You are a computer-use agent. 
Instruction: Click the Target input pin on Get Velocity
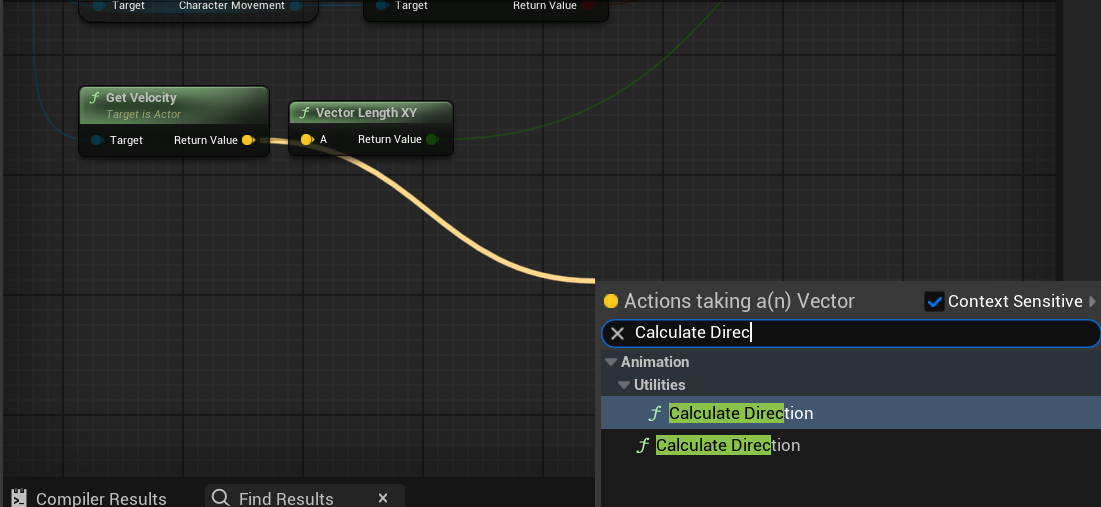click(x=98, y=140)
